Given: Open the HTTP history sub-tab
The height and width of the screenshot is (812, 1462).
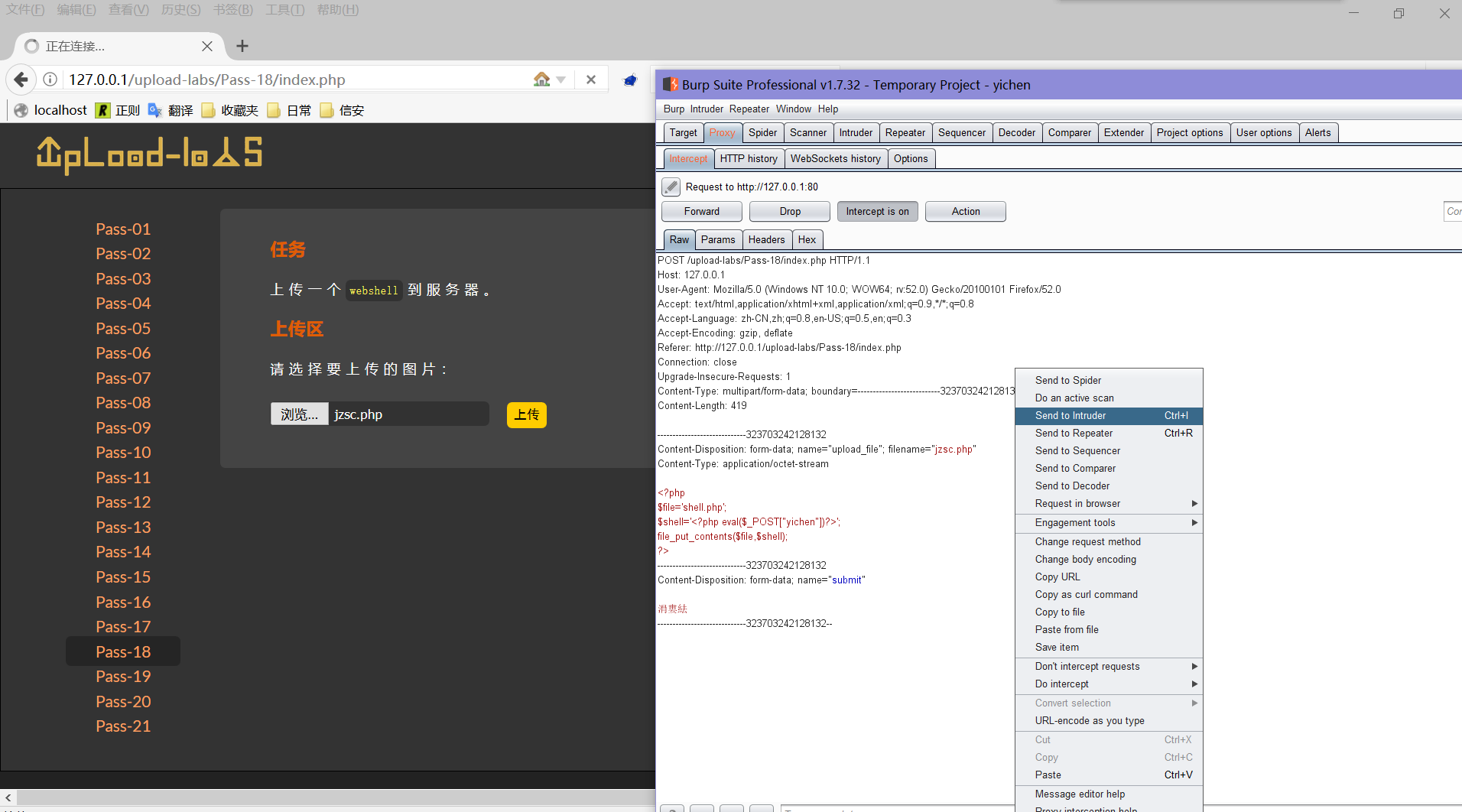Looking at the screenshot, I should 749,158.
